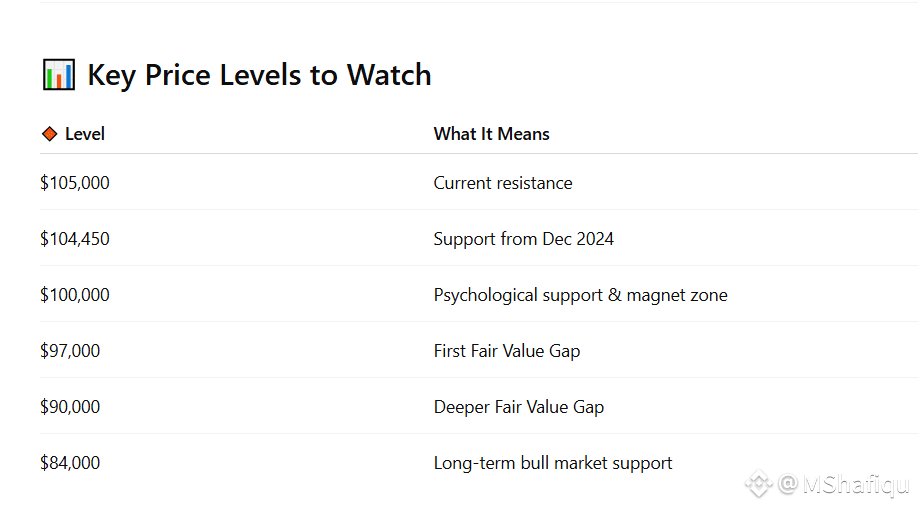
Task: Click Psychological support & magnet zone text
Action: [x=580, y=295]
